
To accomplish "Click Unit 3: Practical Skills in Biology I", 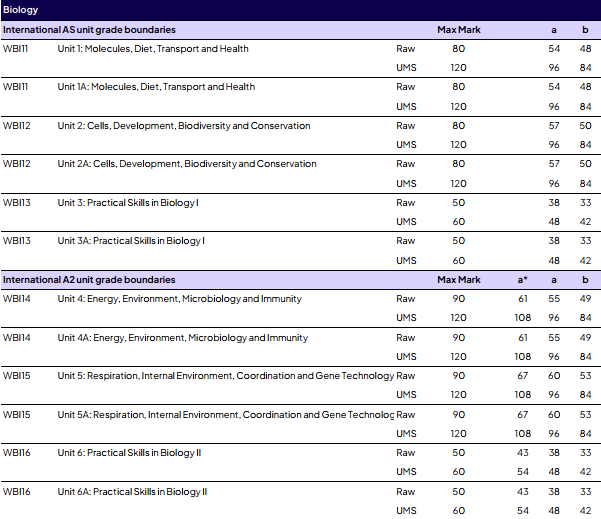I will (128, 203).
